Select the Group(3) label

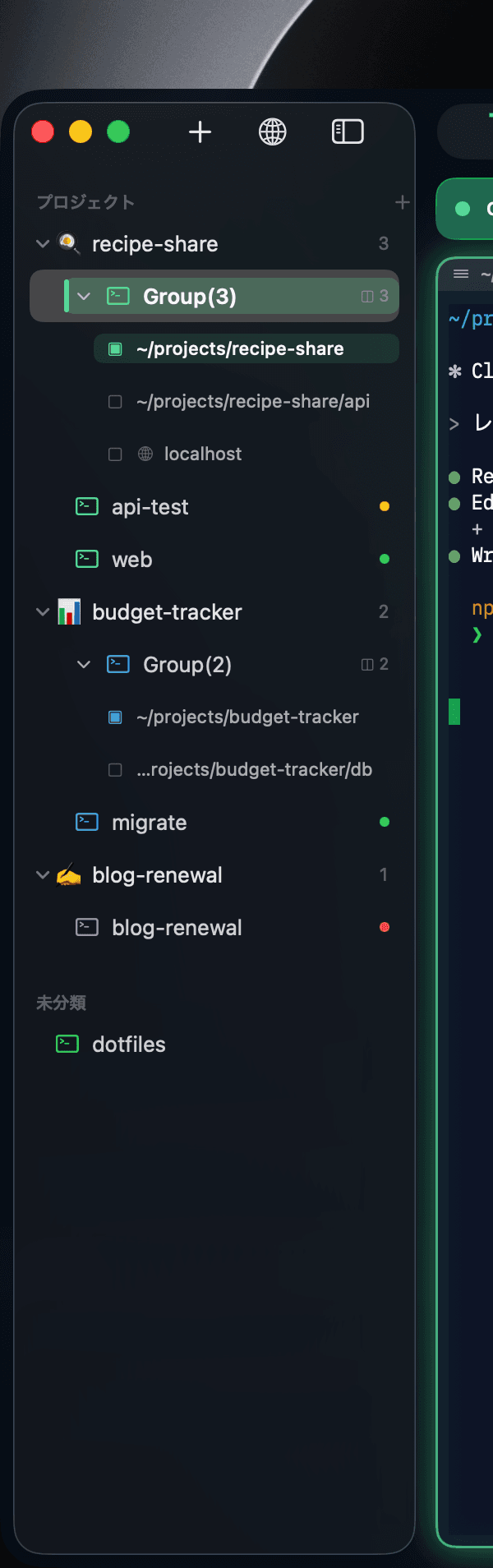(x=190, y=296)
